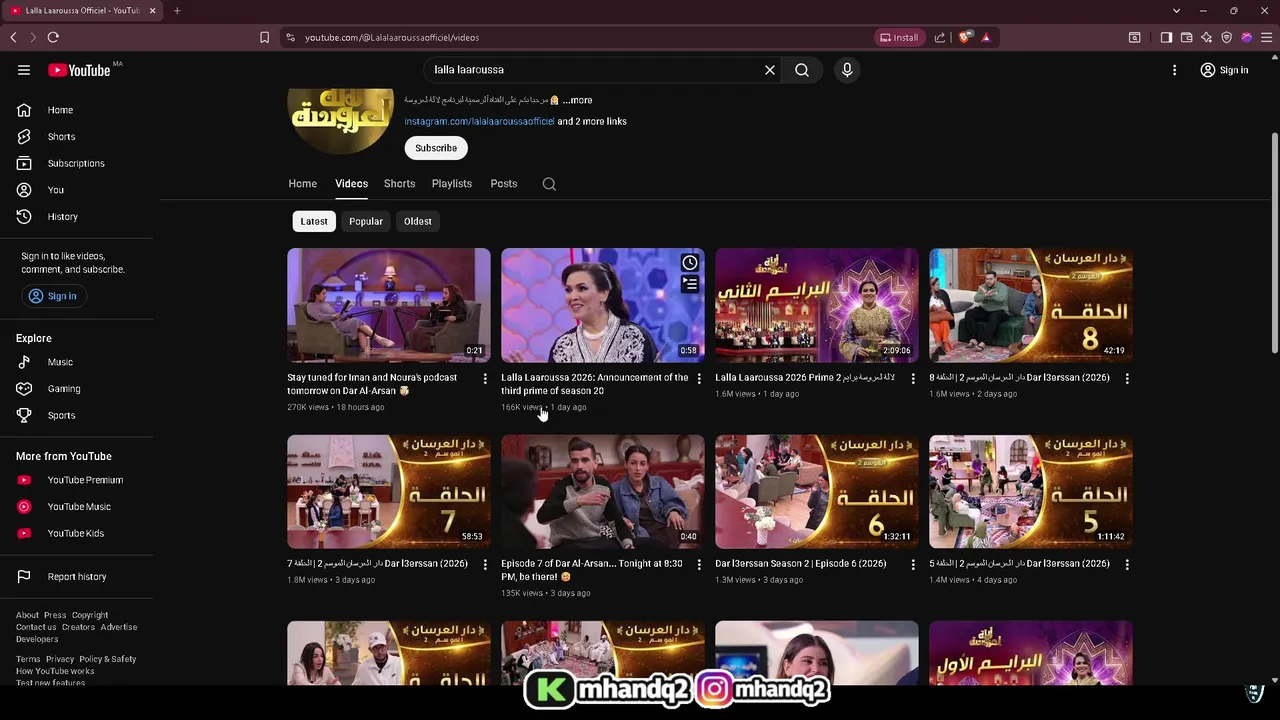Open YouTube Kids from sidebar
Image resolution: width=1280 pixels, height=720 pixels.
78,533
